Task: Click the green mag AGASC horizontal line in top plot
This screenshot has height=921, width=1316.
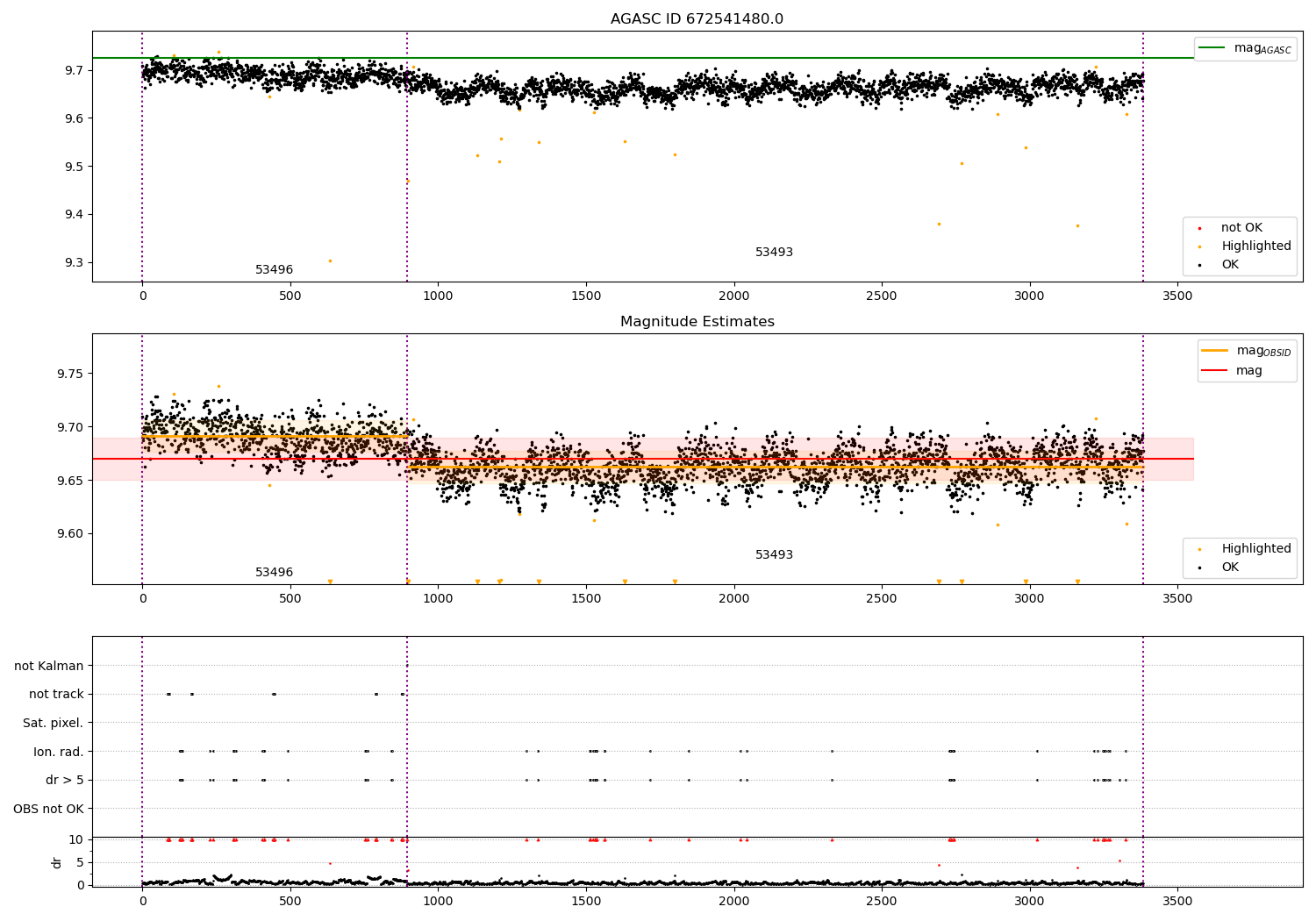Action: tap(643, 58)
